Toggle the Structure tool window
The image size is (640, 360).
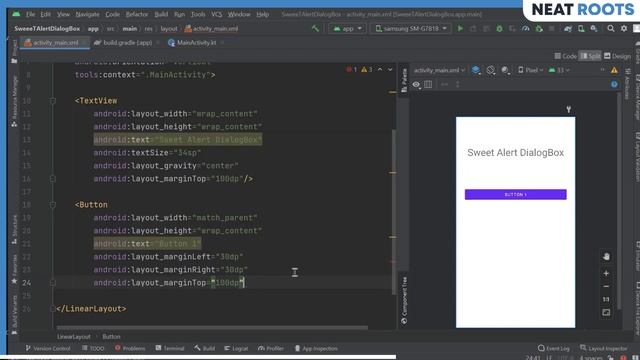click(x=14, y=229)
